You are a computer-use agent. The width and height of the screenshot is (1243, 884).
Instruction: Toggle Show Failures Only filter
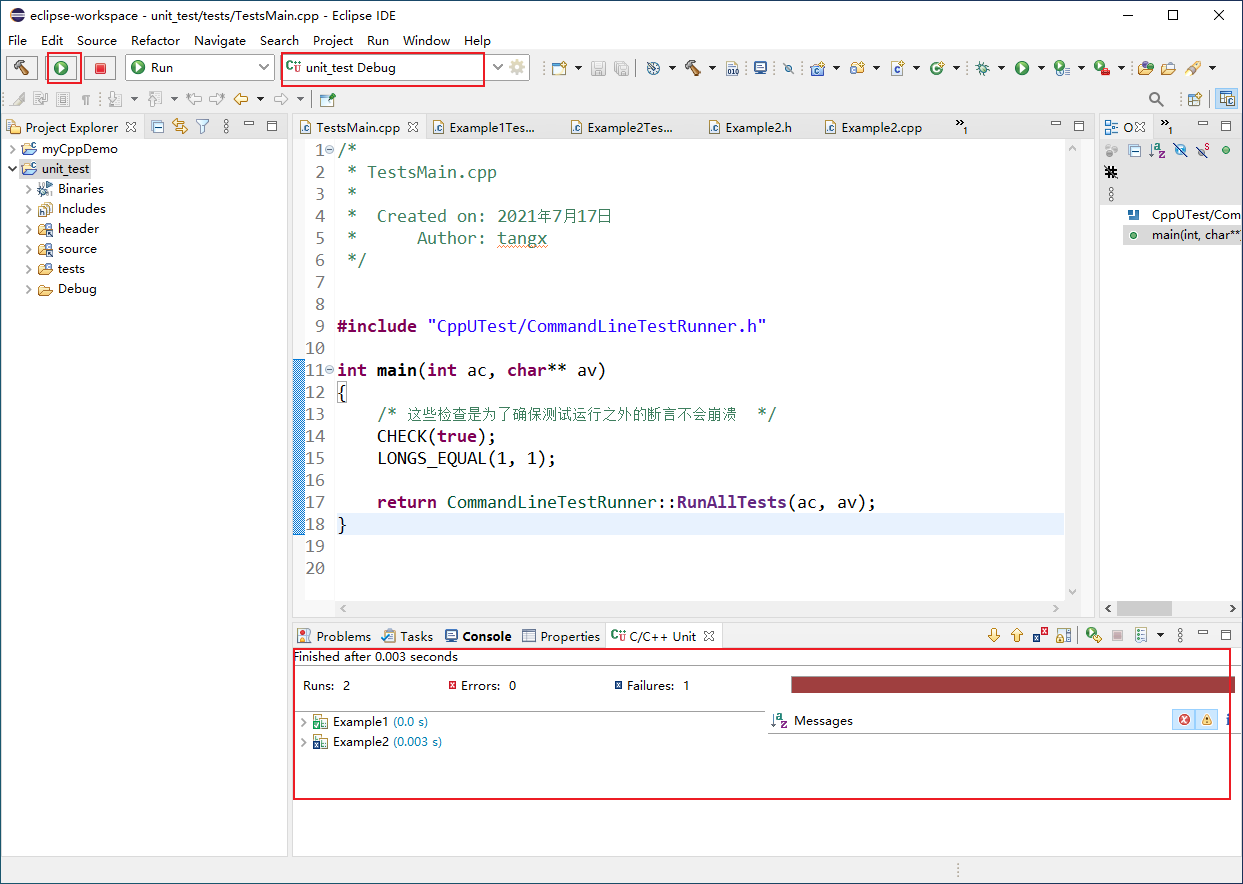click(x=1041, y=636)
